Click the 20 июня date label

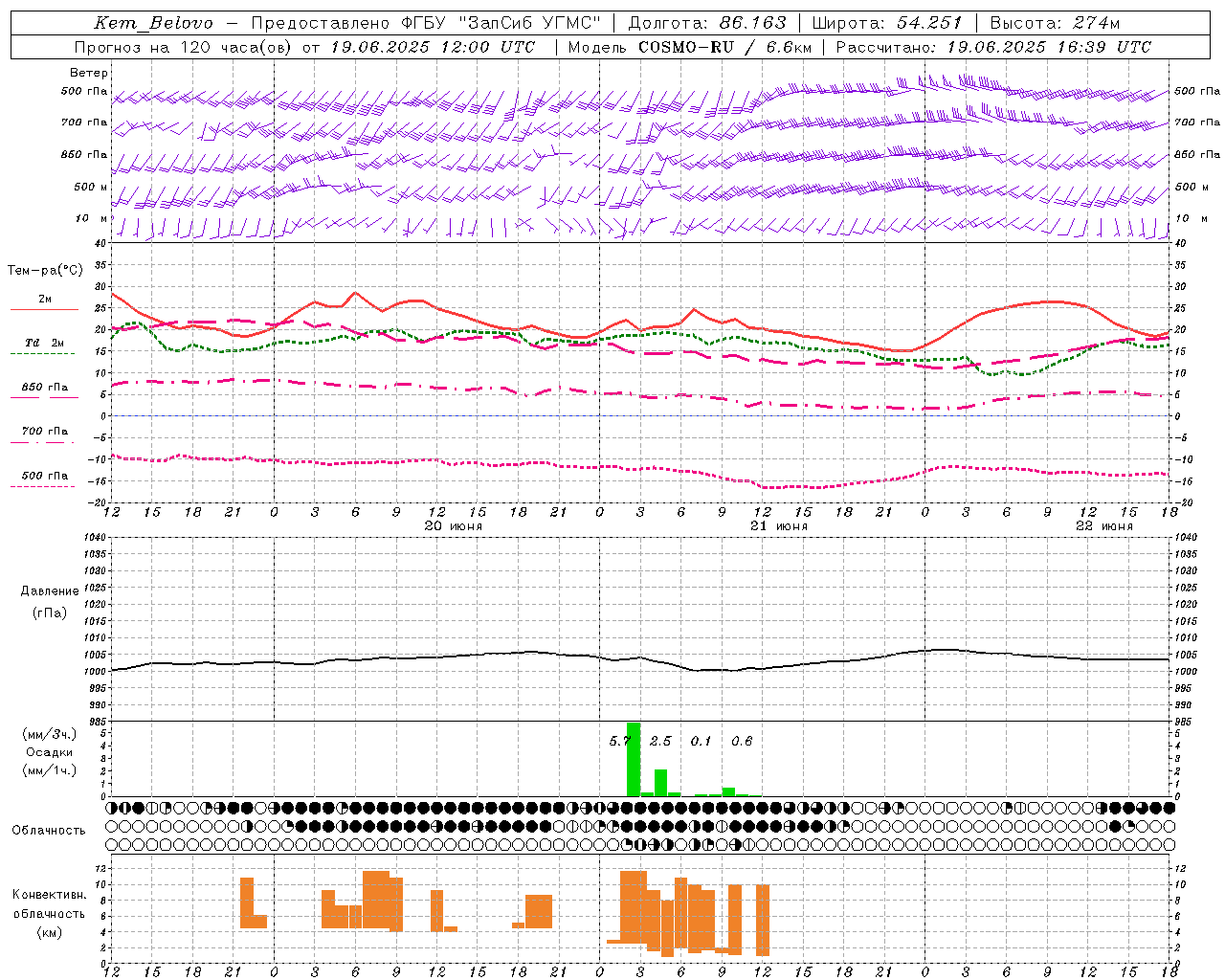point(454,526)
